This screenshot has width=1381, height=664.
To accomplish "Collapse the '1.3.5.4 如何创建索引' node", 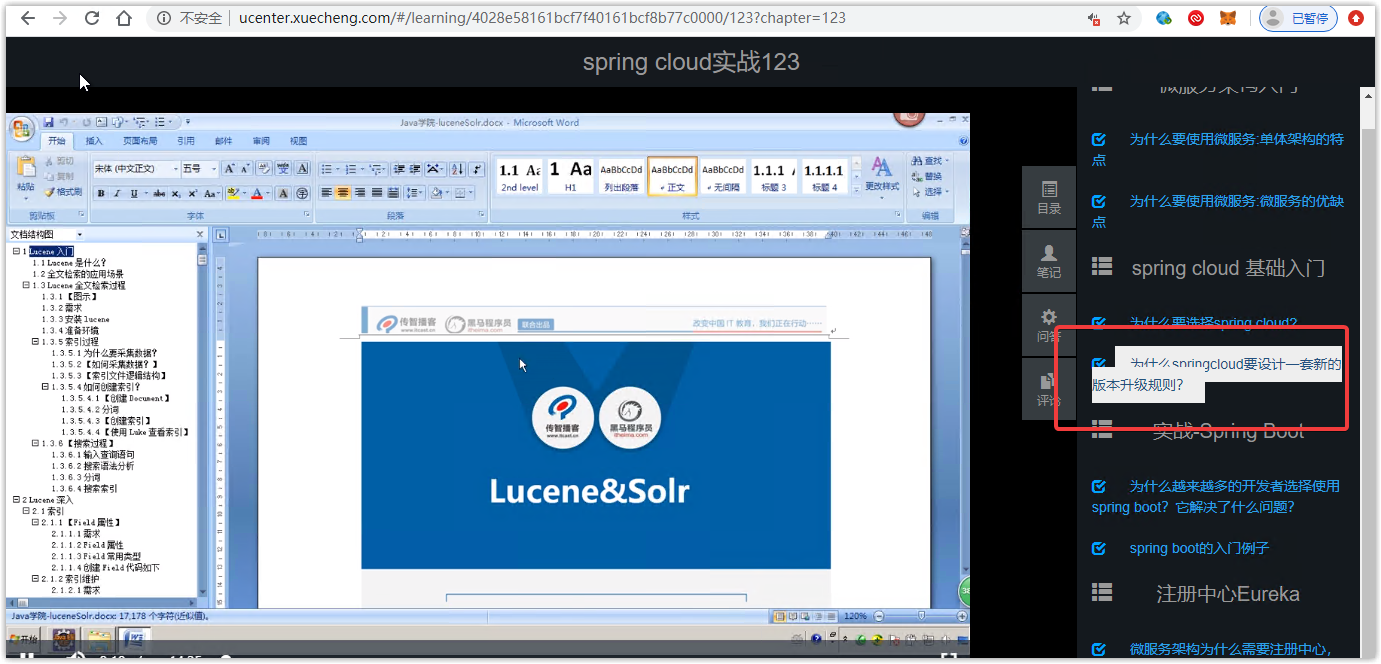I will click(46, 386).
